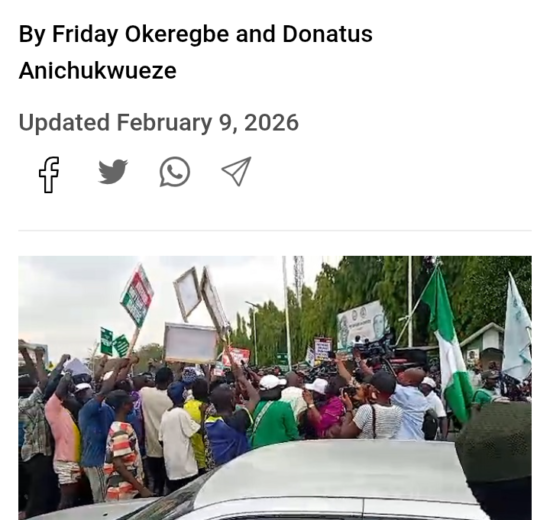Share via the Twitter bird icon
The width and height of the screenshot is (550, 520).
pyautogui.click(x=113, y=172)
